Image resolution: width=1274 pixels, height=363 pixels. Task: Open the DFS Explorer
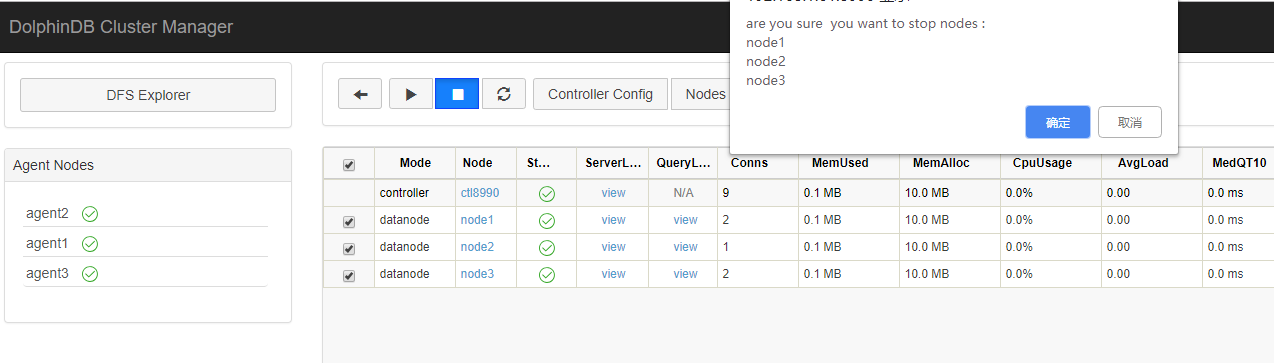(x=148, y=95)
